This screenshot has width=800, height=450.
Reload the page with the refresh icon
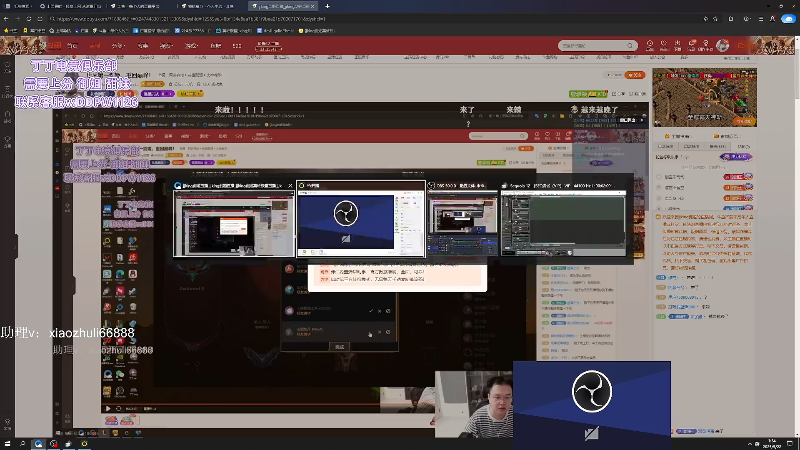click(x=29, y=19)
